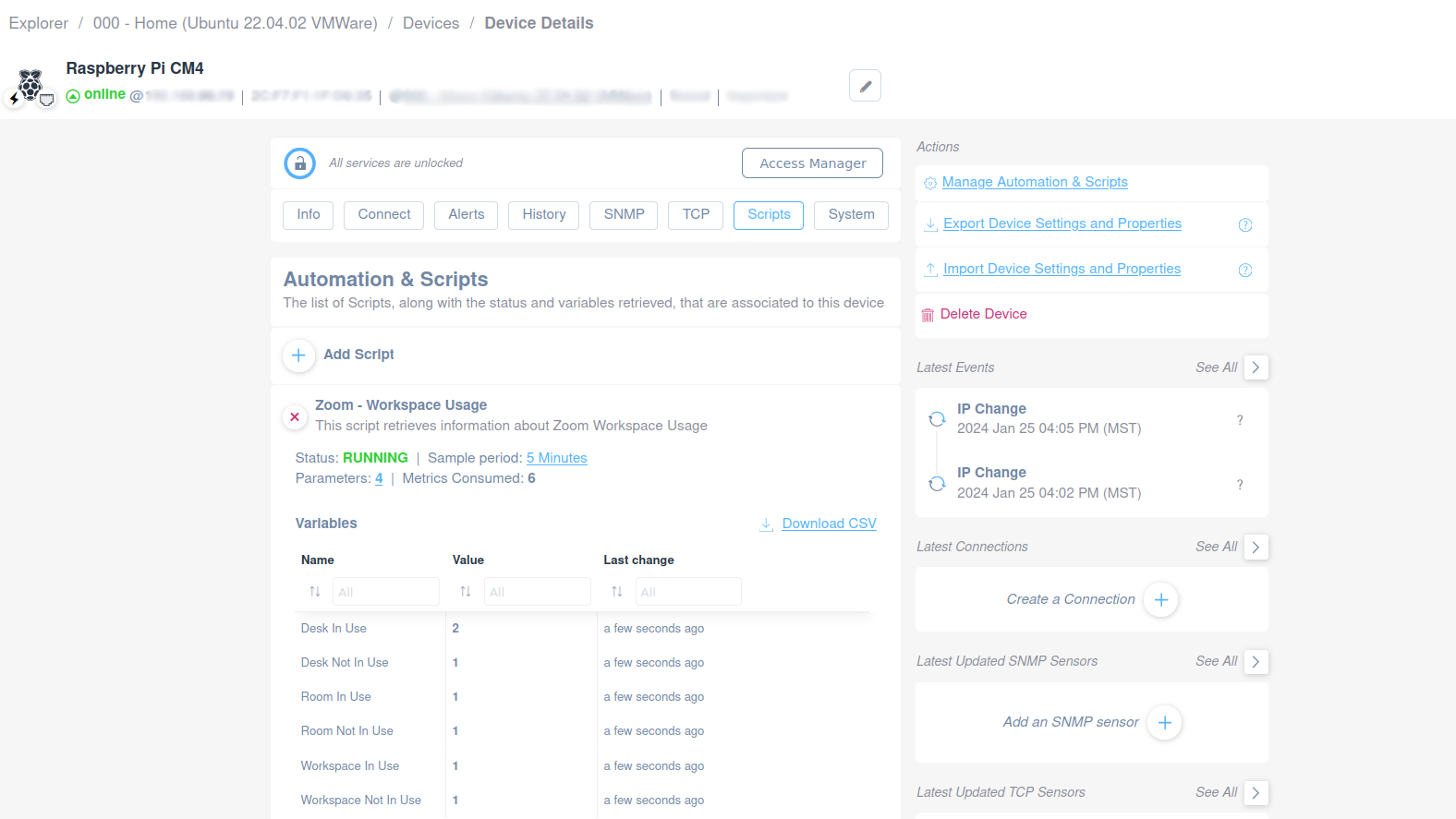Sort the Last change column arrows icon

pos(617,592)
